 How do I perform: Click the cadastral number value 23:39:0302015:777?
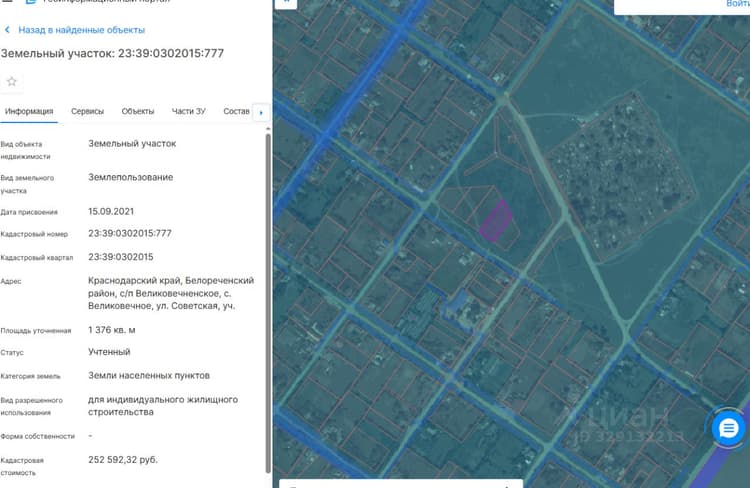click(x=130, y=233)
